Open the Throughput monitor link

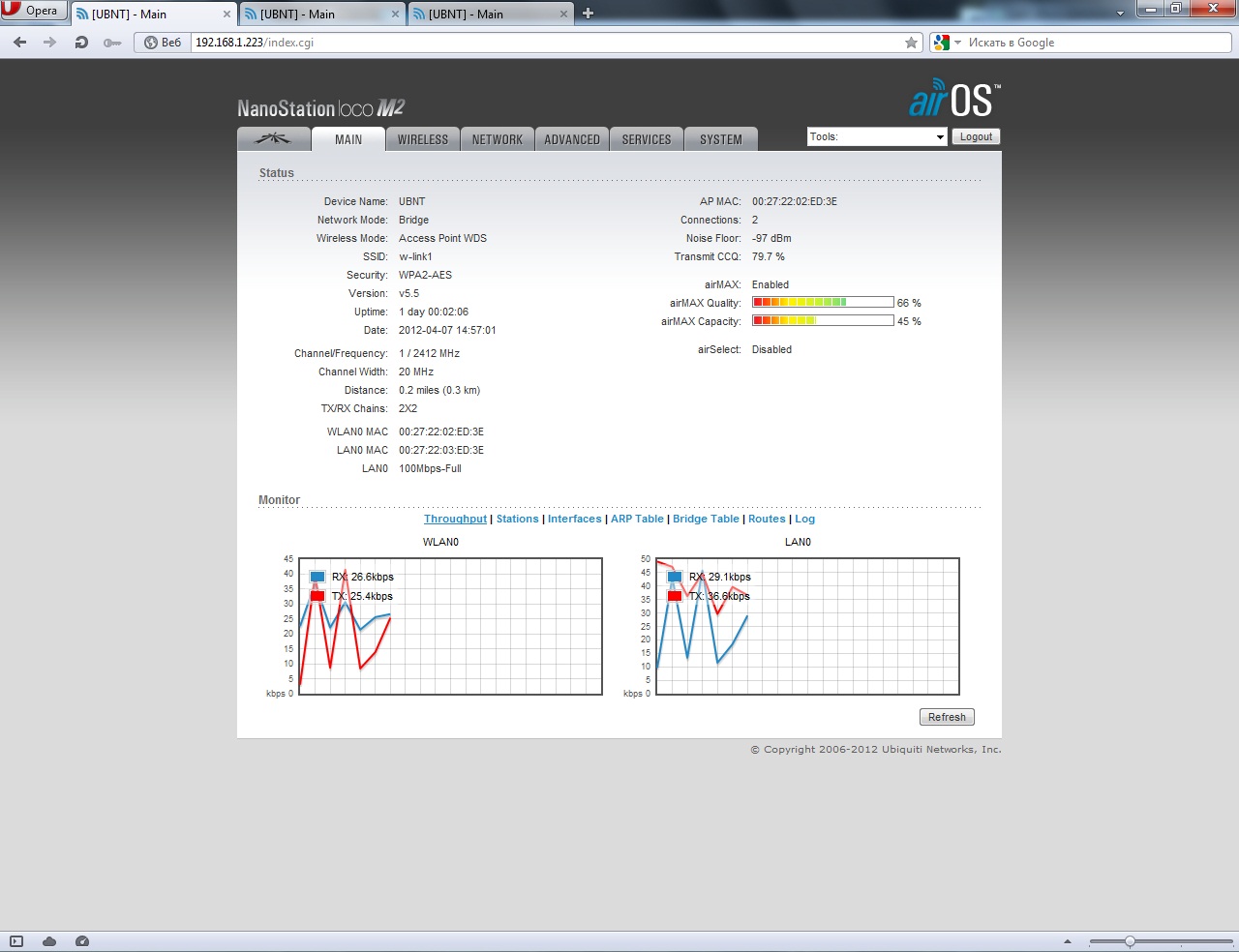click(x=455, y=520)
